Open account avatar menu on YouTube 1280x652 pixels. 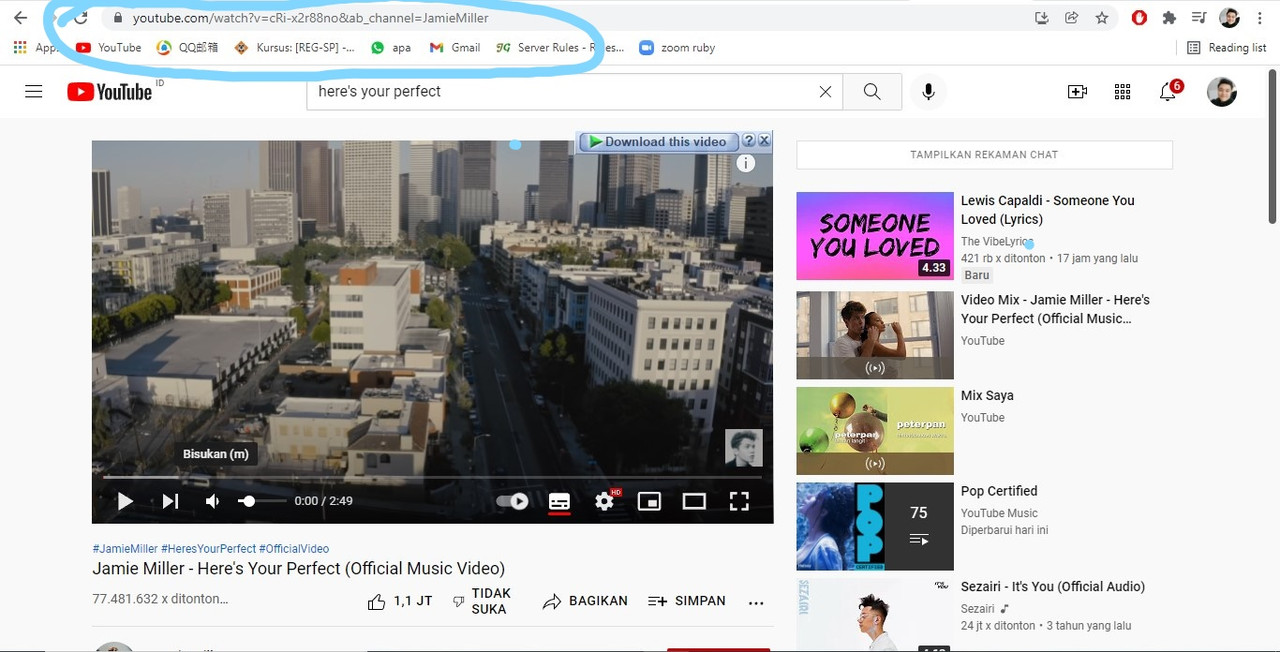tap(1221, 91)
